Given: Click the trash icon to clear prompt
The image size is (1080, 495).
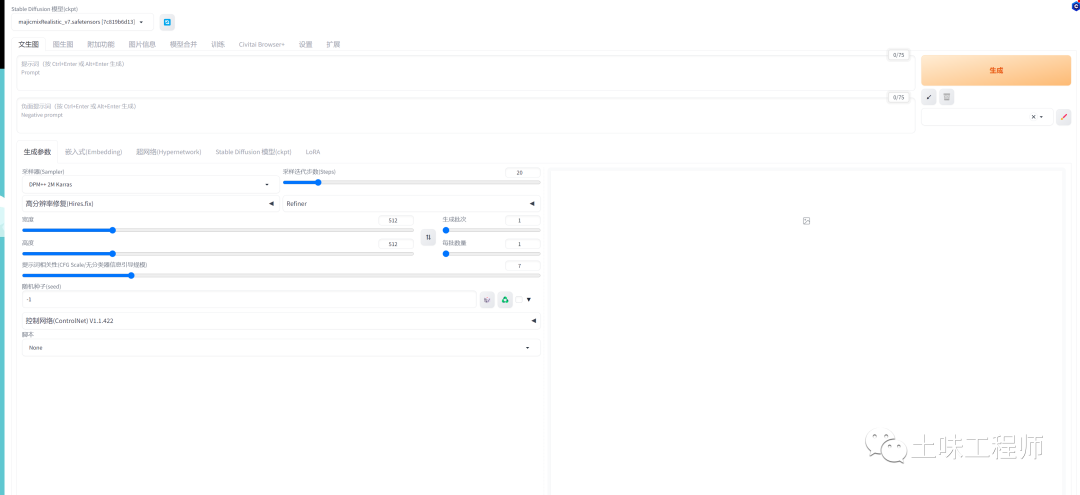Looking at the screenshot, I should pos(947,97).
